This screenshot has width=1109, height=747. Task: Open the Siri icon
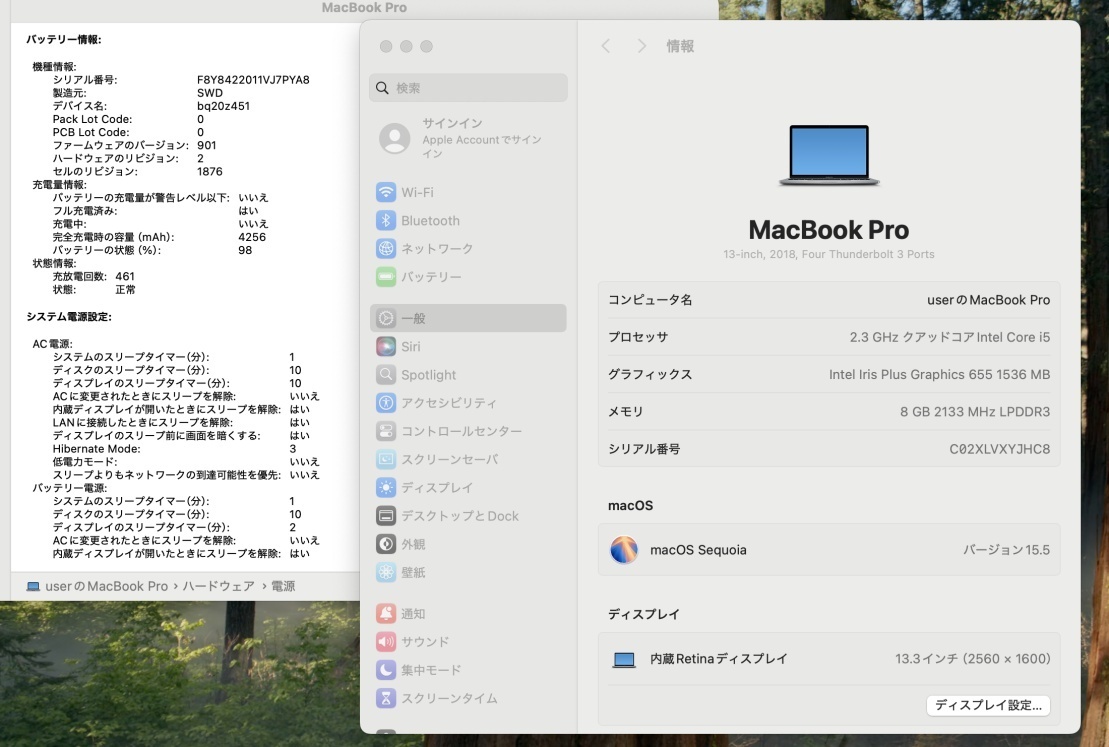click(385, 347)
